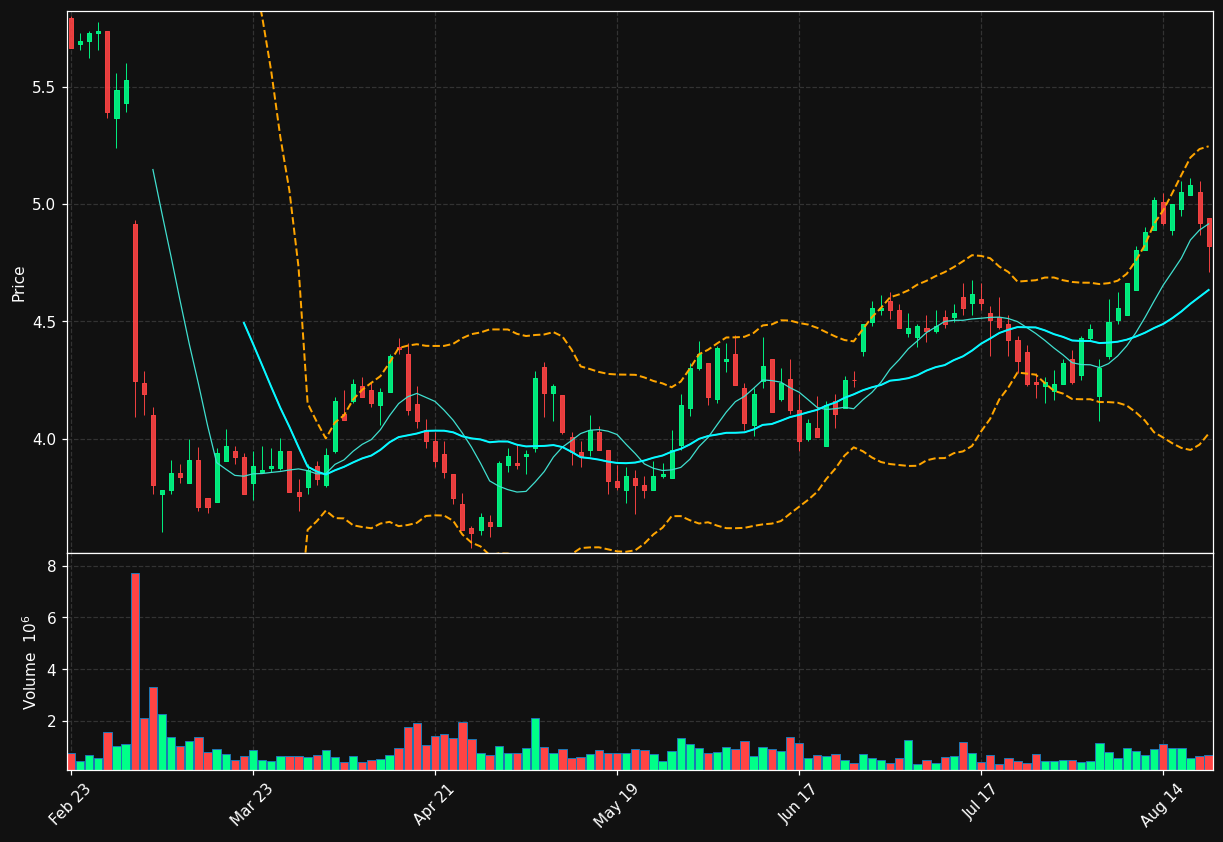Click the Price axis title
The height and width of the screenshot is (842, 1223).
19,283
